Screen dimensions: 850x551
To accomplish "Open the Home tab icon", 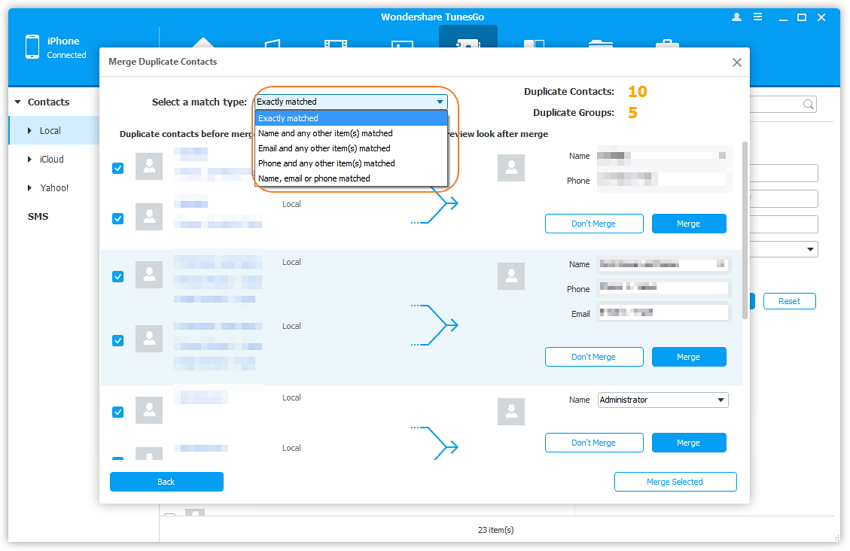I will tap(203, 44).
